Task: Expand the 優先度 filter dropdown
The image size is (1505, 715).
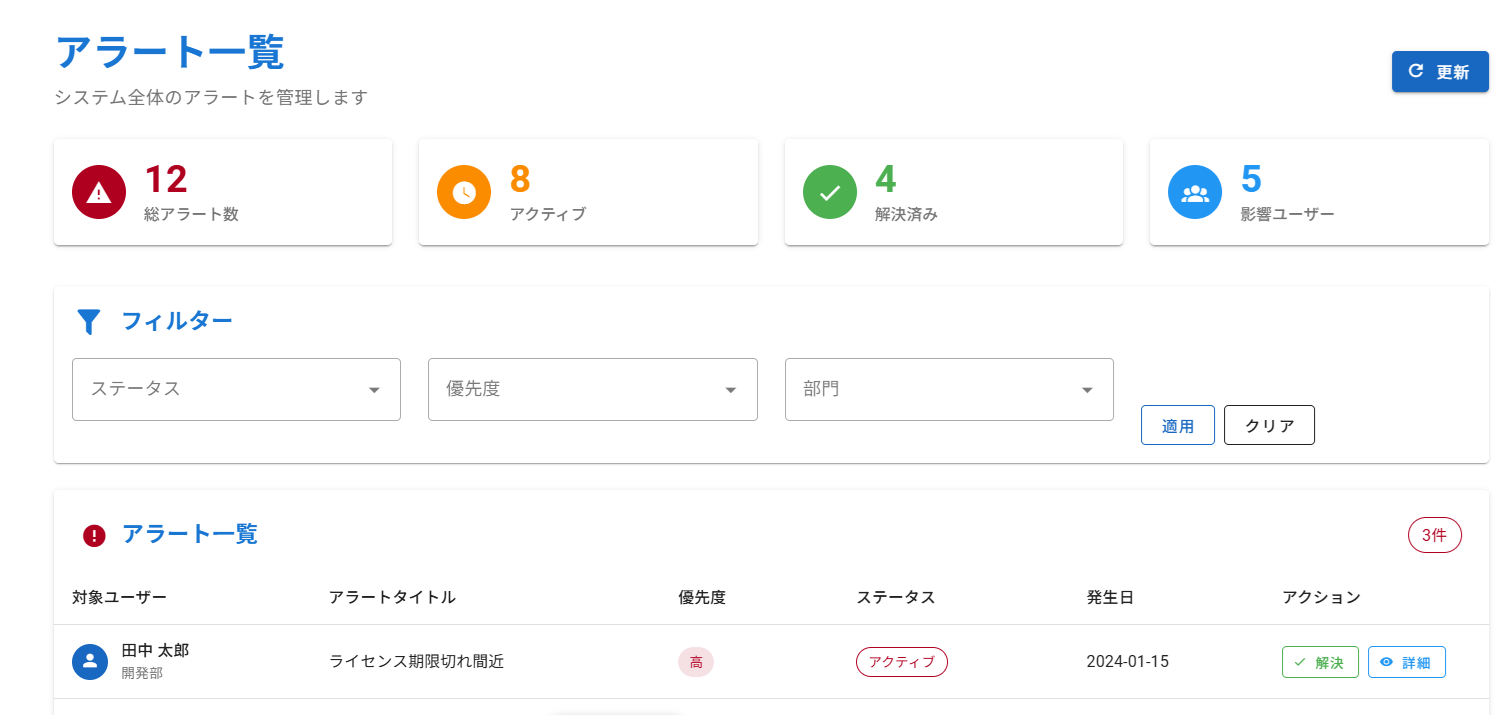Action: [592, 389]
